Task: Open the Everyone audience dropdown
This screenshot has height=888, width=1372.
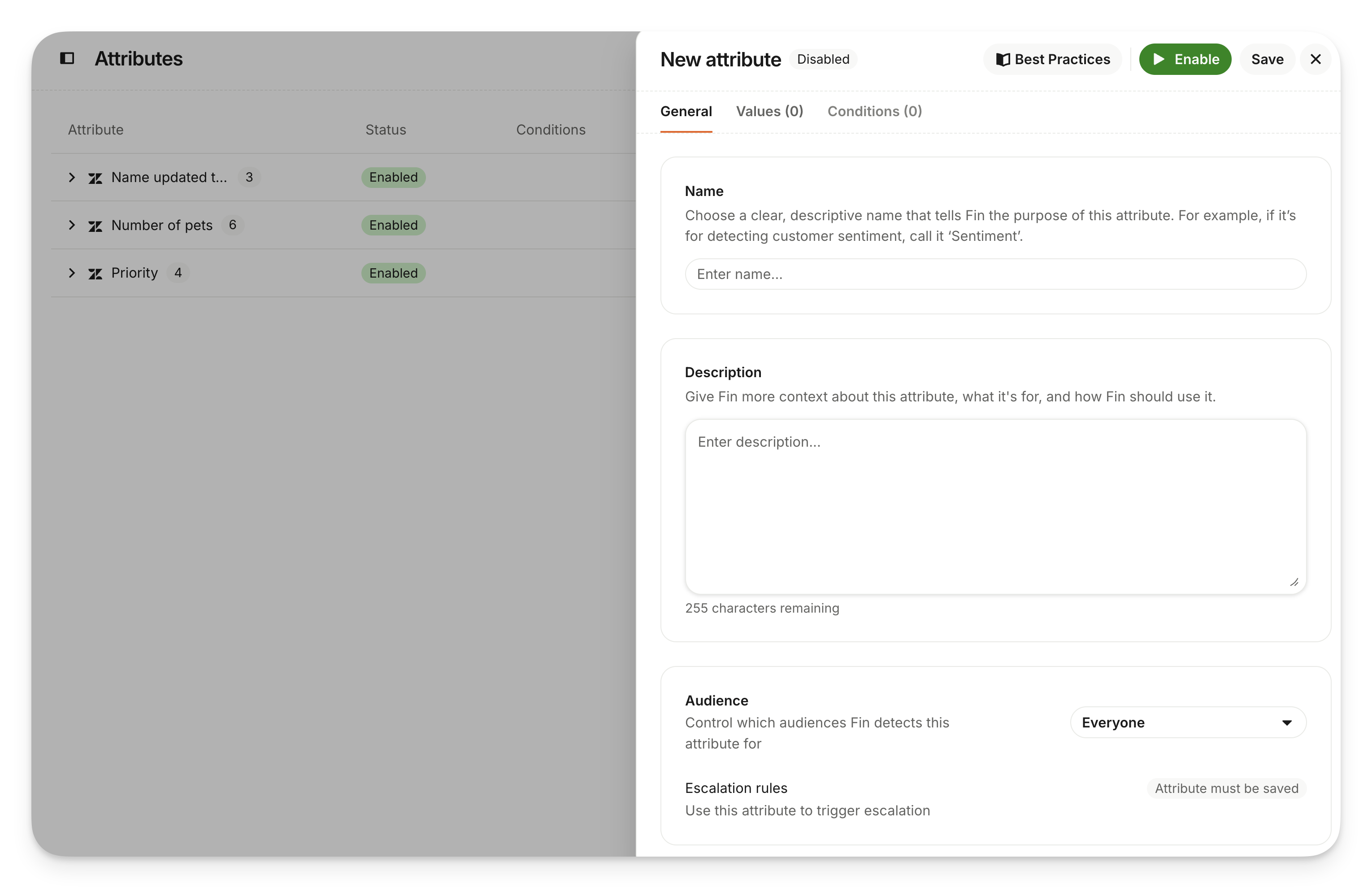Action: pos(1188,722)
